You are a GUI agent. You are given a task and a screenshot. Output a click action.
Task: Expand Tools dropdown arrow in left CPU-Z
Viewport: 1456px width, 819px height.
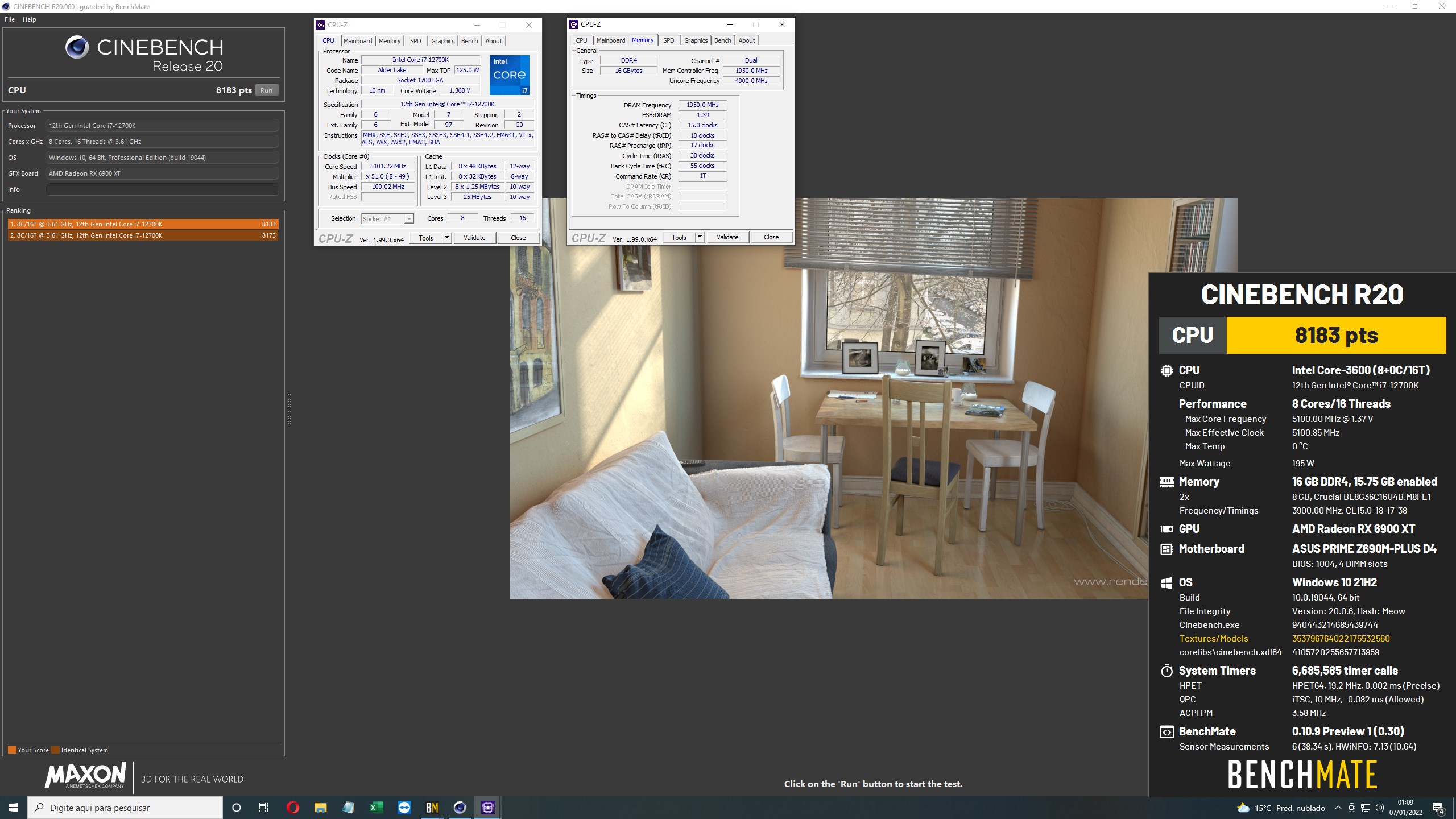(446, 238)
